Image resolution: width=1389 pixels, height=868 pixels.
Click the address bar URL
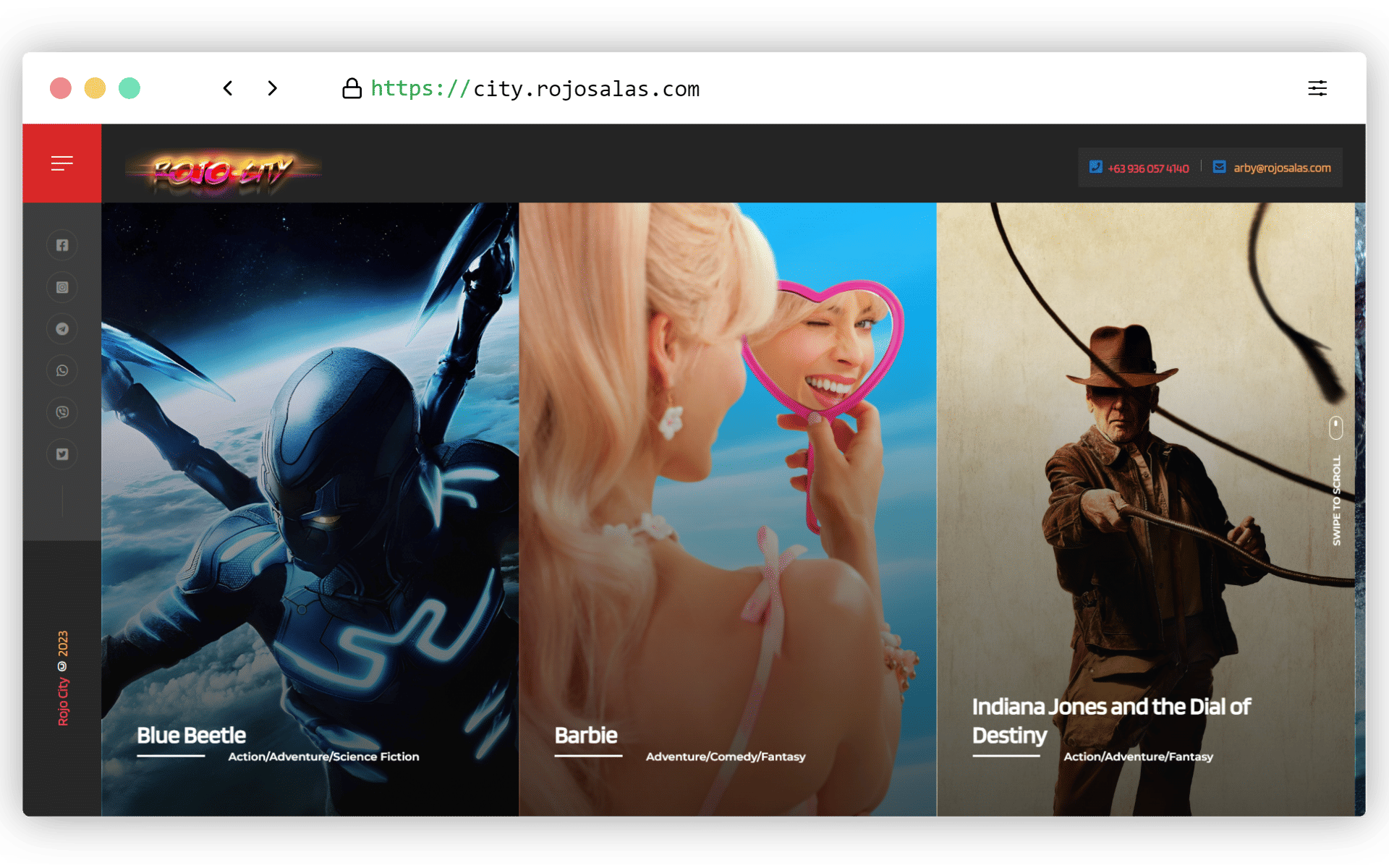[x=535, y=89]
